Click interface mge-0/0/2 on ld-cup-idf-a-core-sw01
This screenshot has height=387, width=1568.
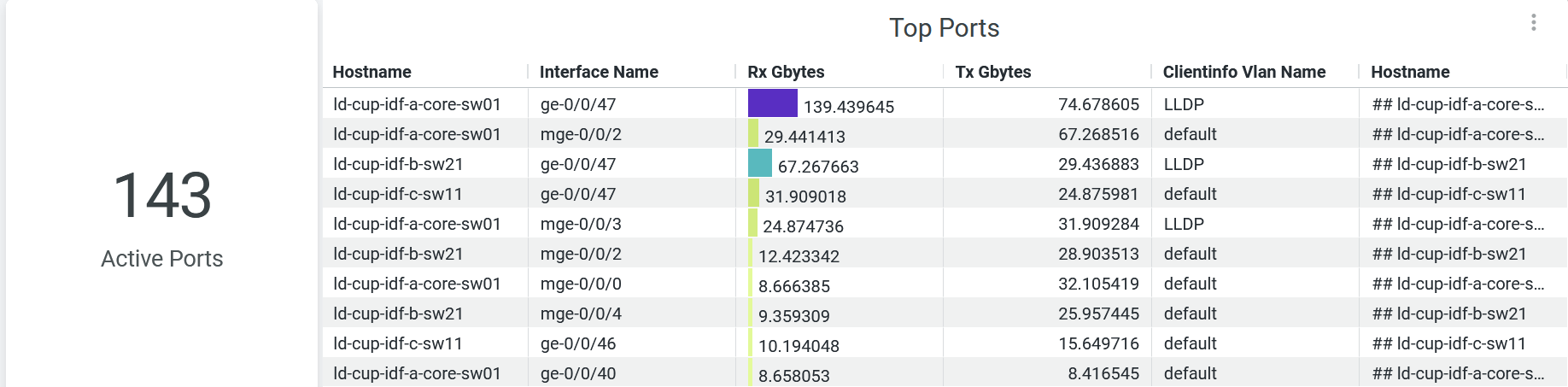coord(581,134)
